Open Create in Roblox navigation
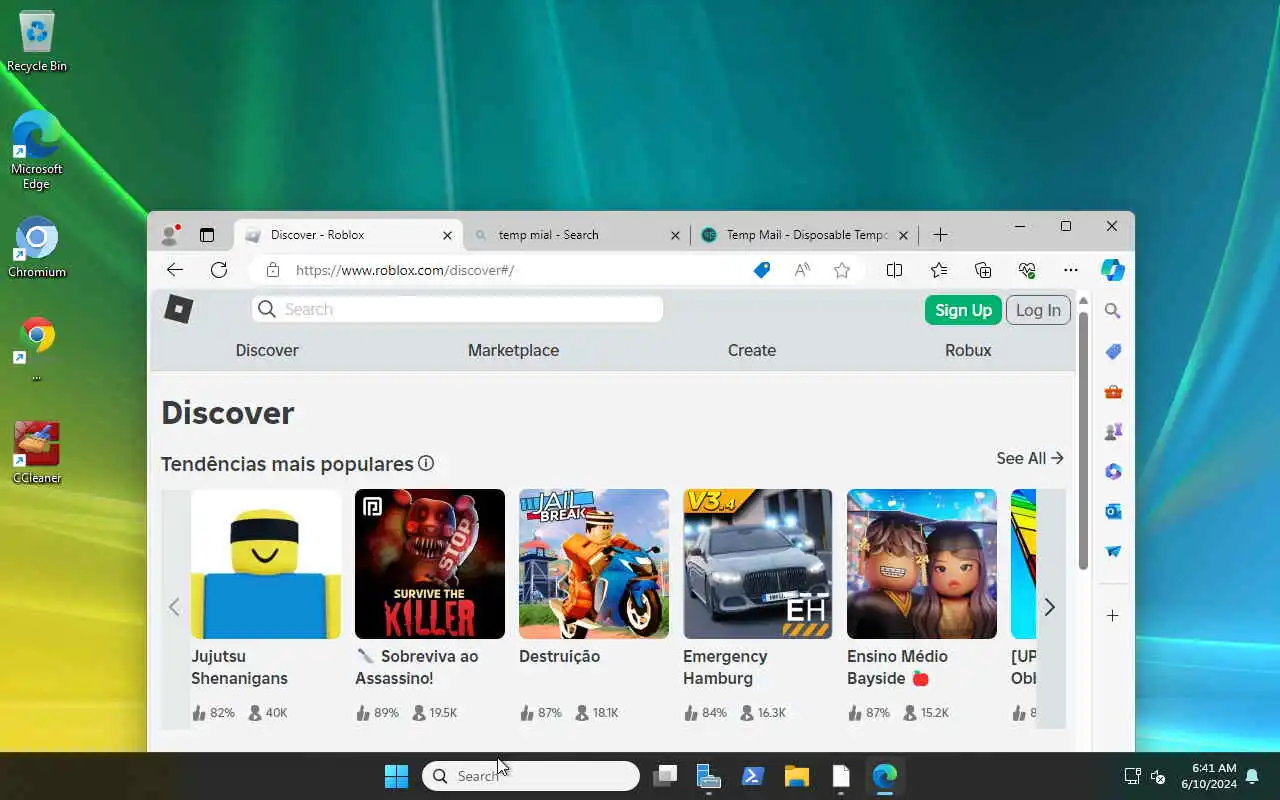The height and width of the screenshot is (800, 1280). (752, 350)
